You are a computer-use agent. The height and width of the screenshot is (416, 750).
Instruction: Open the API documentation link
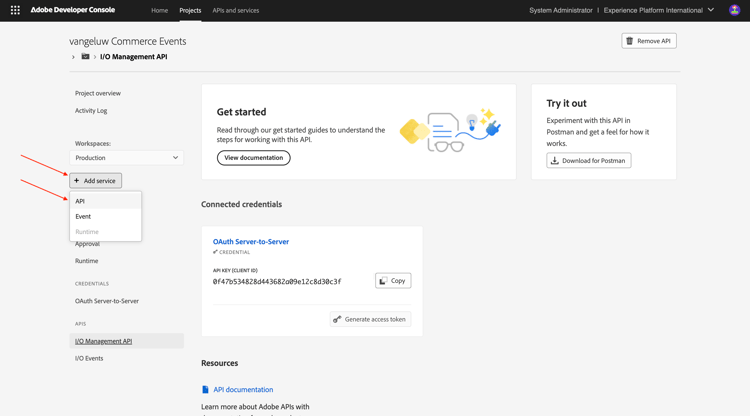click(243, 390)
